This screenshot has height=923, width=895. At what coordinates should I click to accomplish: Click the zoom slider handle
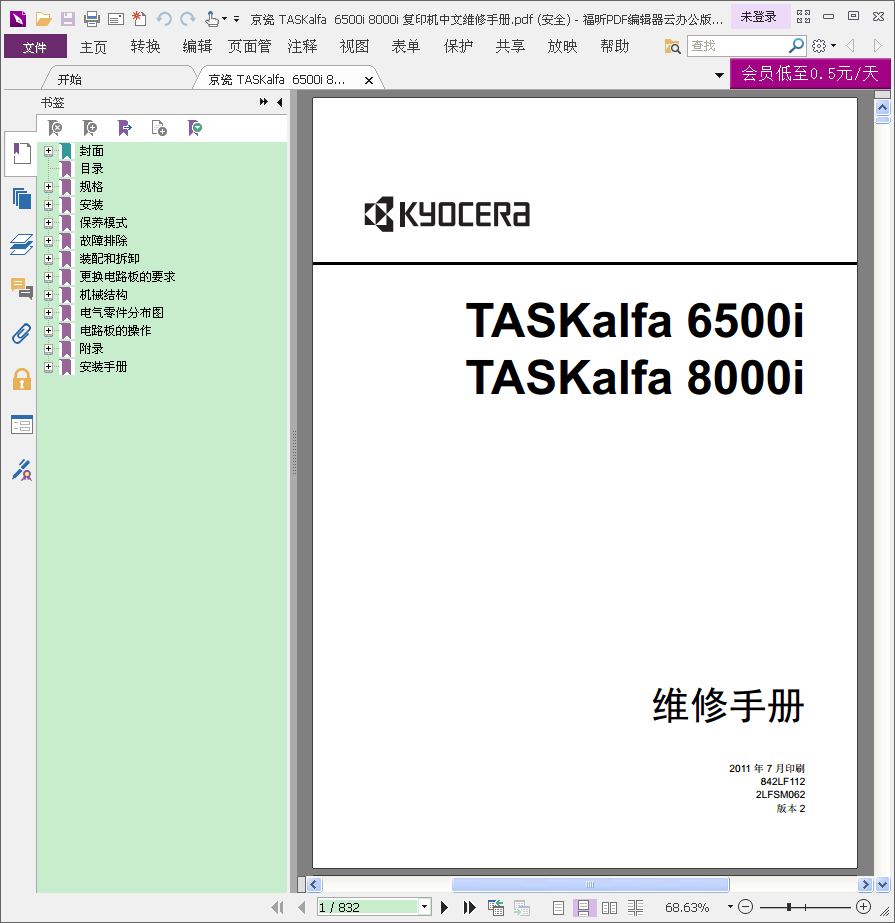pyautogui.click(x=789, y=907)
